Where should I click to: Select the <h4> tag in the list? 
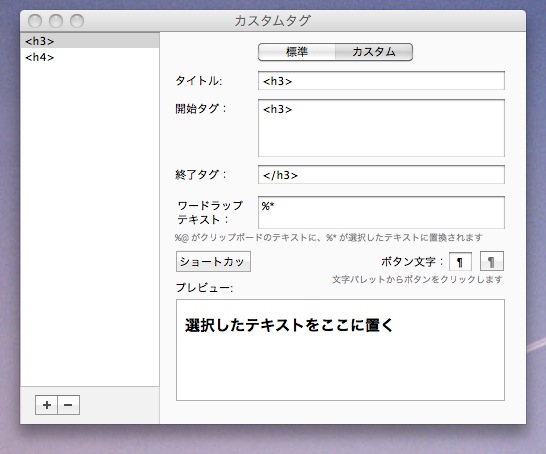pyautogui.click(x=90, y=57)
